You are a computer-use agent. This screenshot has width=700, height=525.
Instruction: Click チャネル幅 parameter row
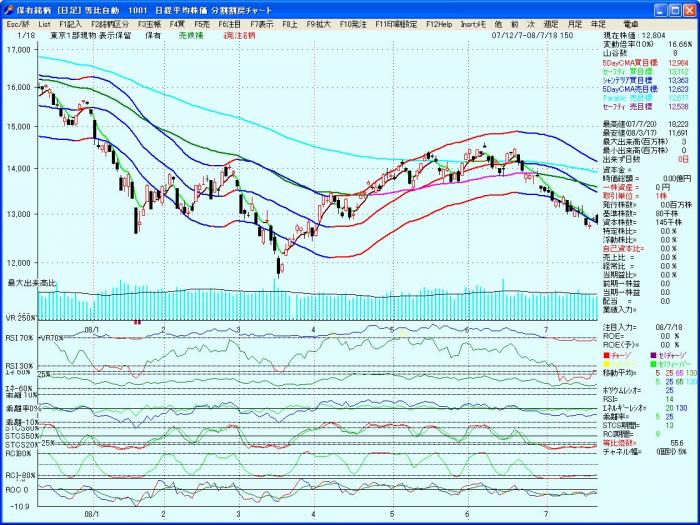646,452
